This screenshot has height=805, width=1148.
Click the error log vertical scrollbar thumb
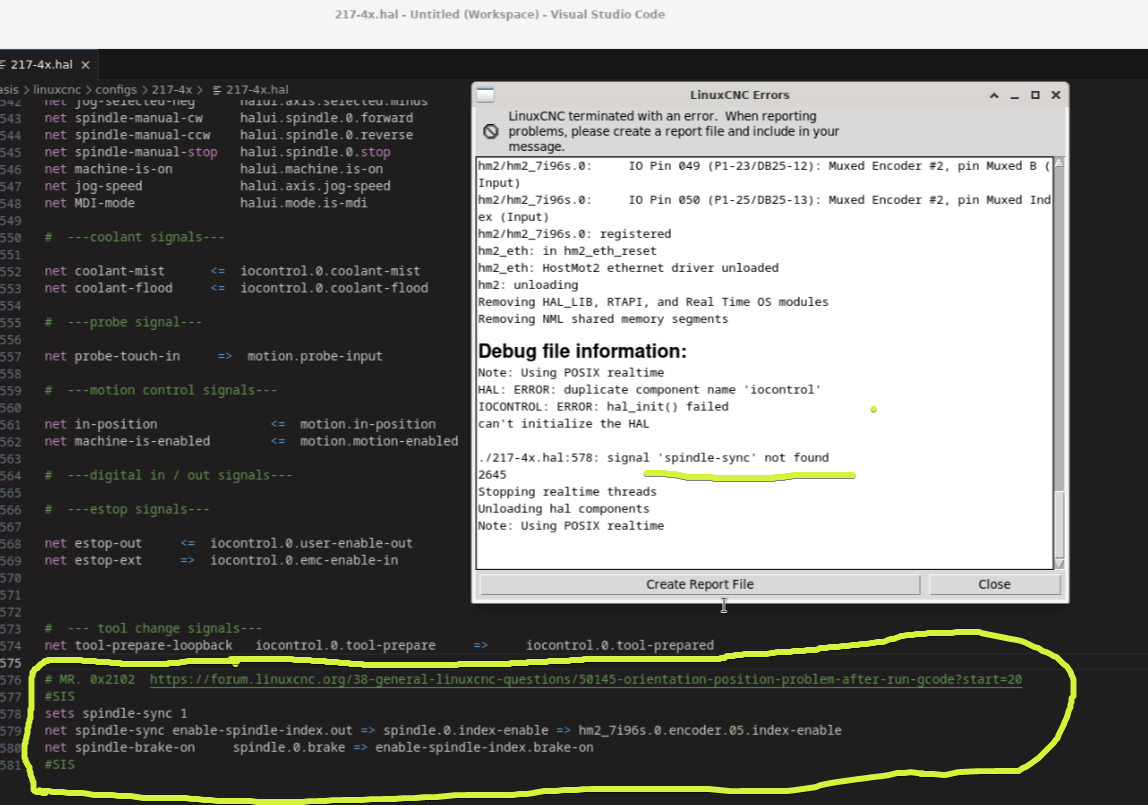[x=1059, y=525]
